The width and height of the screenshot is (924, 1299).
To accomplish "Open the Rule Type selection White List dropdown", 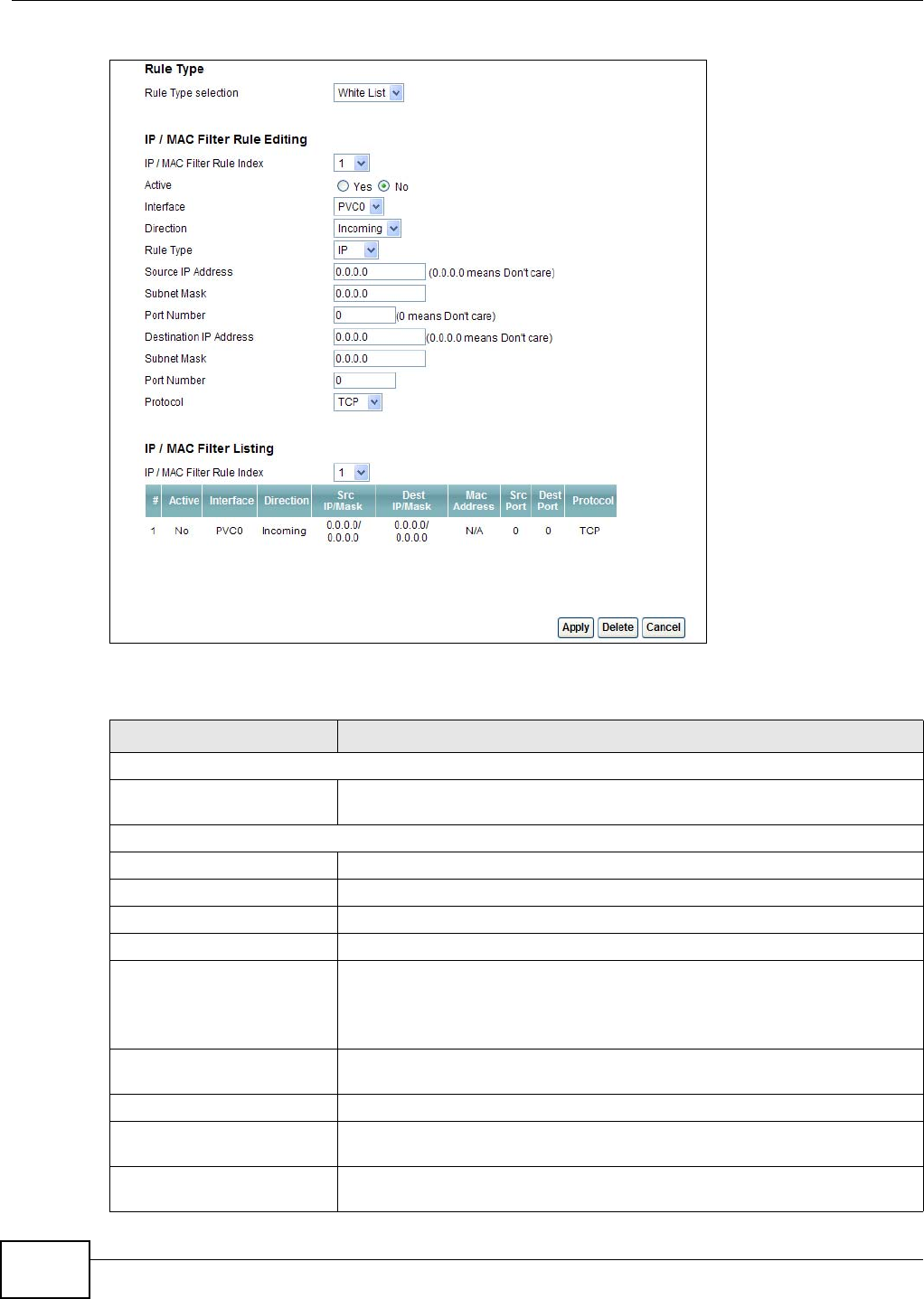I will (x=369, y=93).
